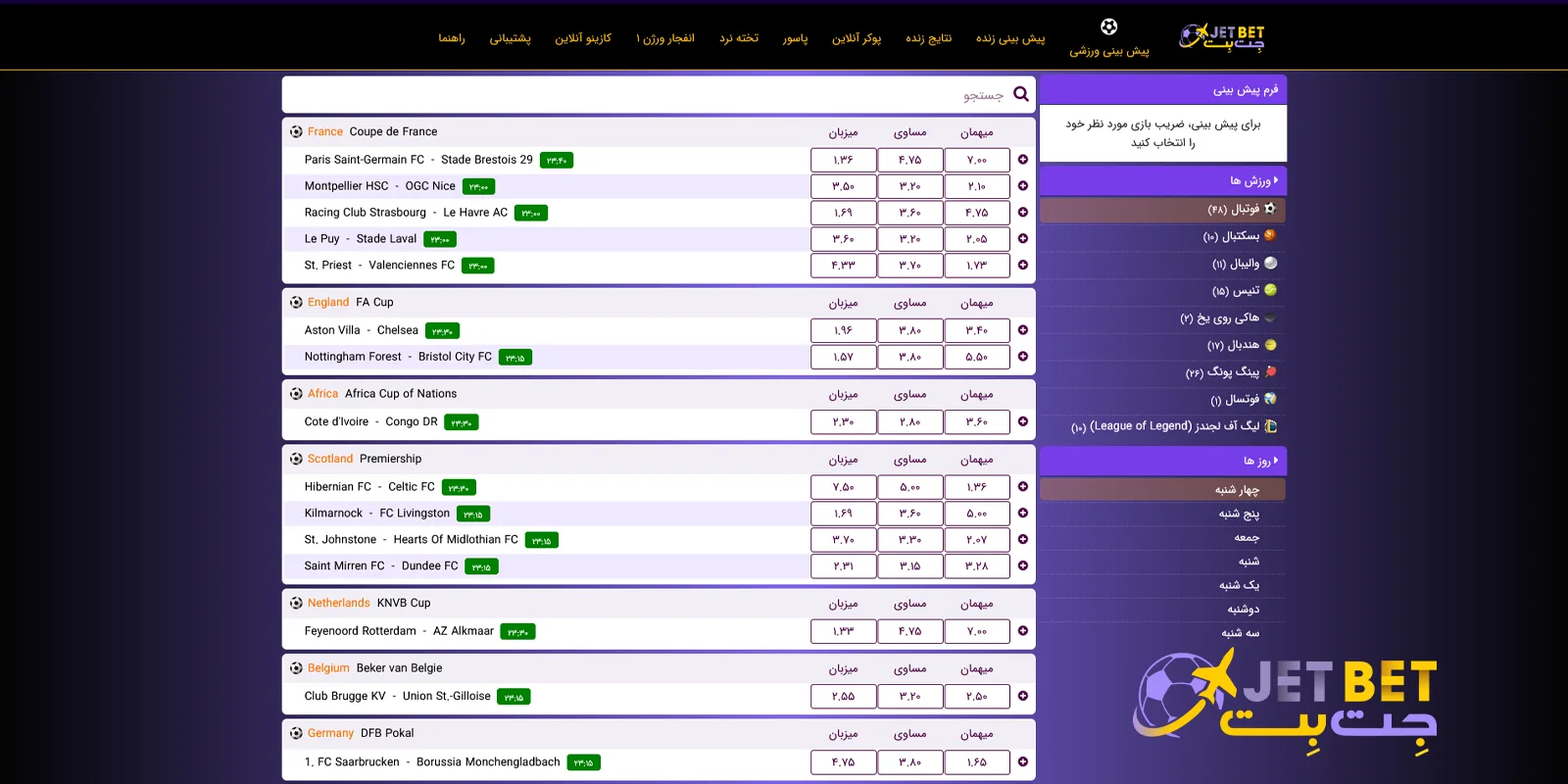The image size is (1568, 784).
Task: Bet on guest odds for Saarbrucken - Monchengladbach
Action: tap(977, 761)
